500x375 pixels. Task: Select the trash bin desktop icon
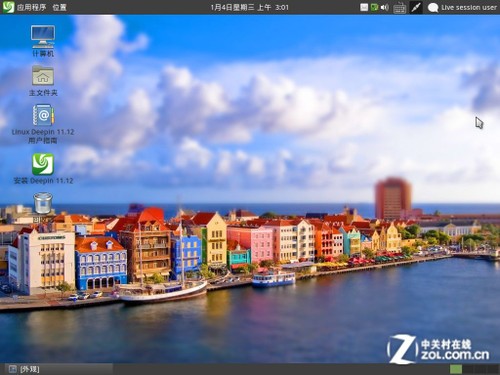pyautogui.click(x=43, y=206)
